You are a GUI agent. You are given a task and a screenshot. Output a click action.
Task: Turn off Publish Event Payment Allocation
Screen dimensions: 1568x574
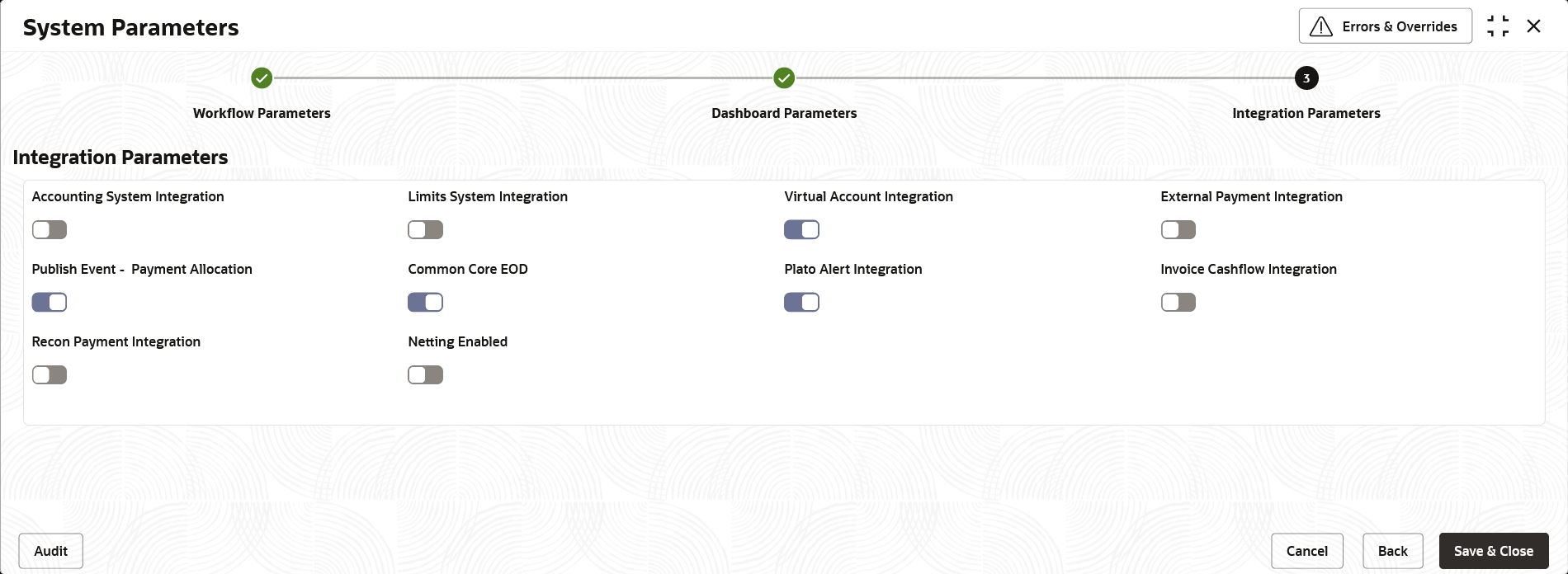pos(50,303)
